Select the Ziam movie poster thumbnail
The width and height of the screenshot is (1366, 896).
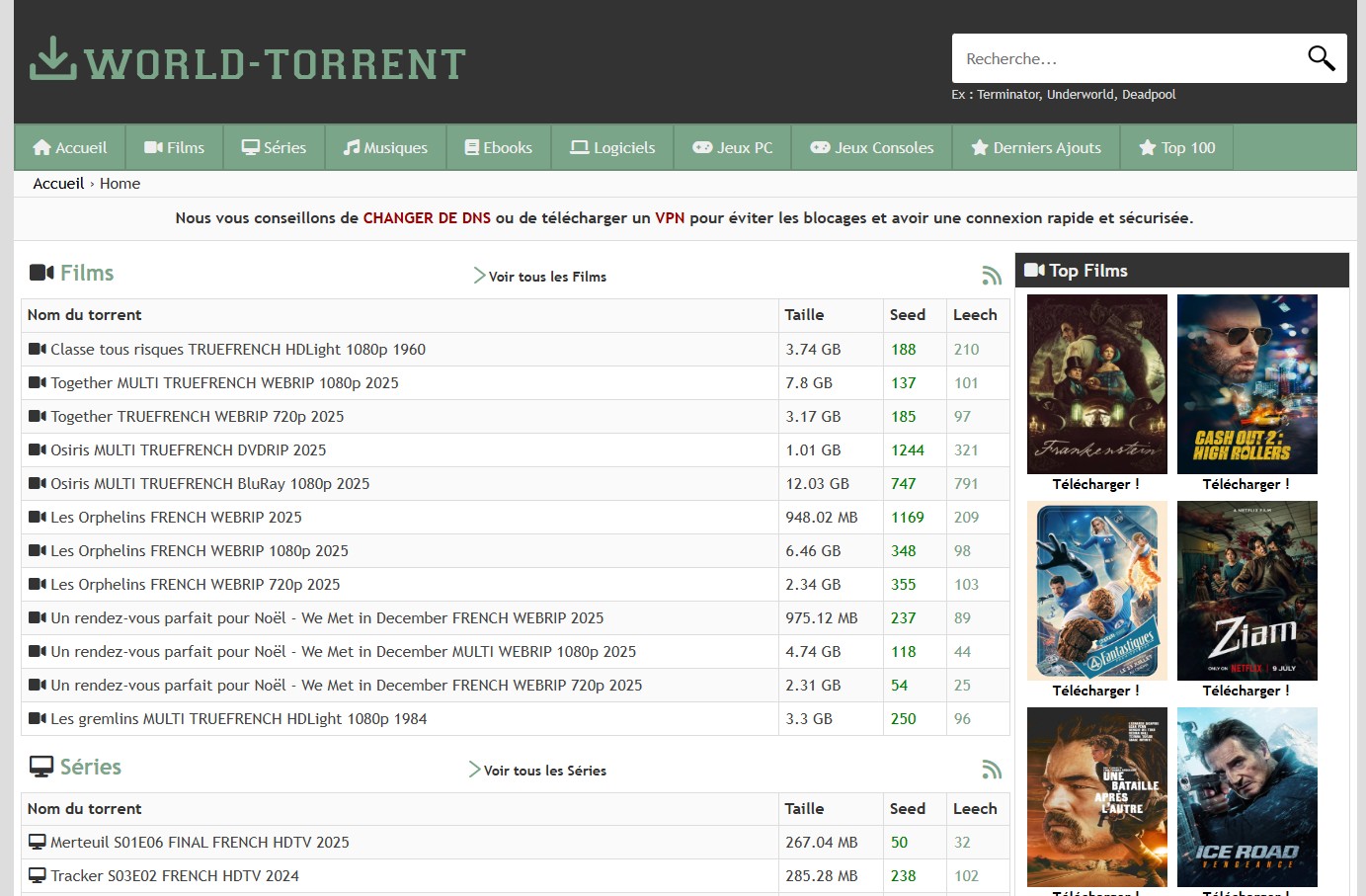tap(1246, 590)
